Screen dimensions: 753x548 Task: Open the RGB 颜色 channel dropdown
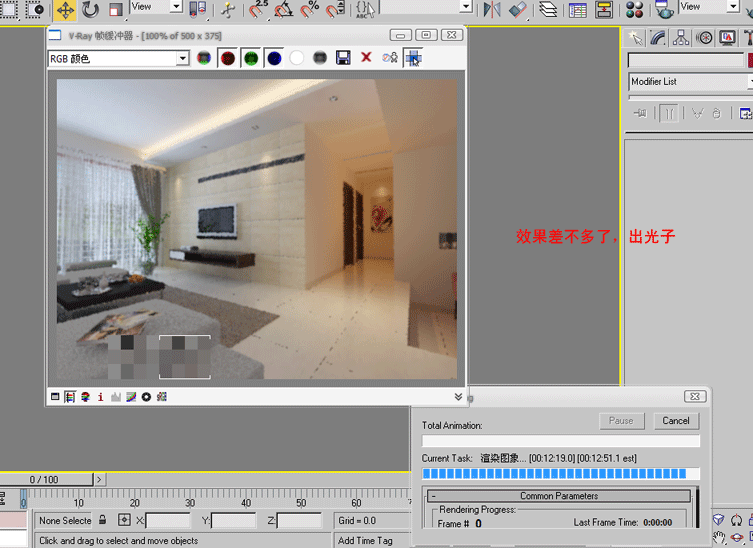pos(119,59)
